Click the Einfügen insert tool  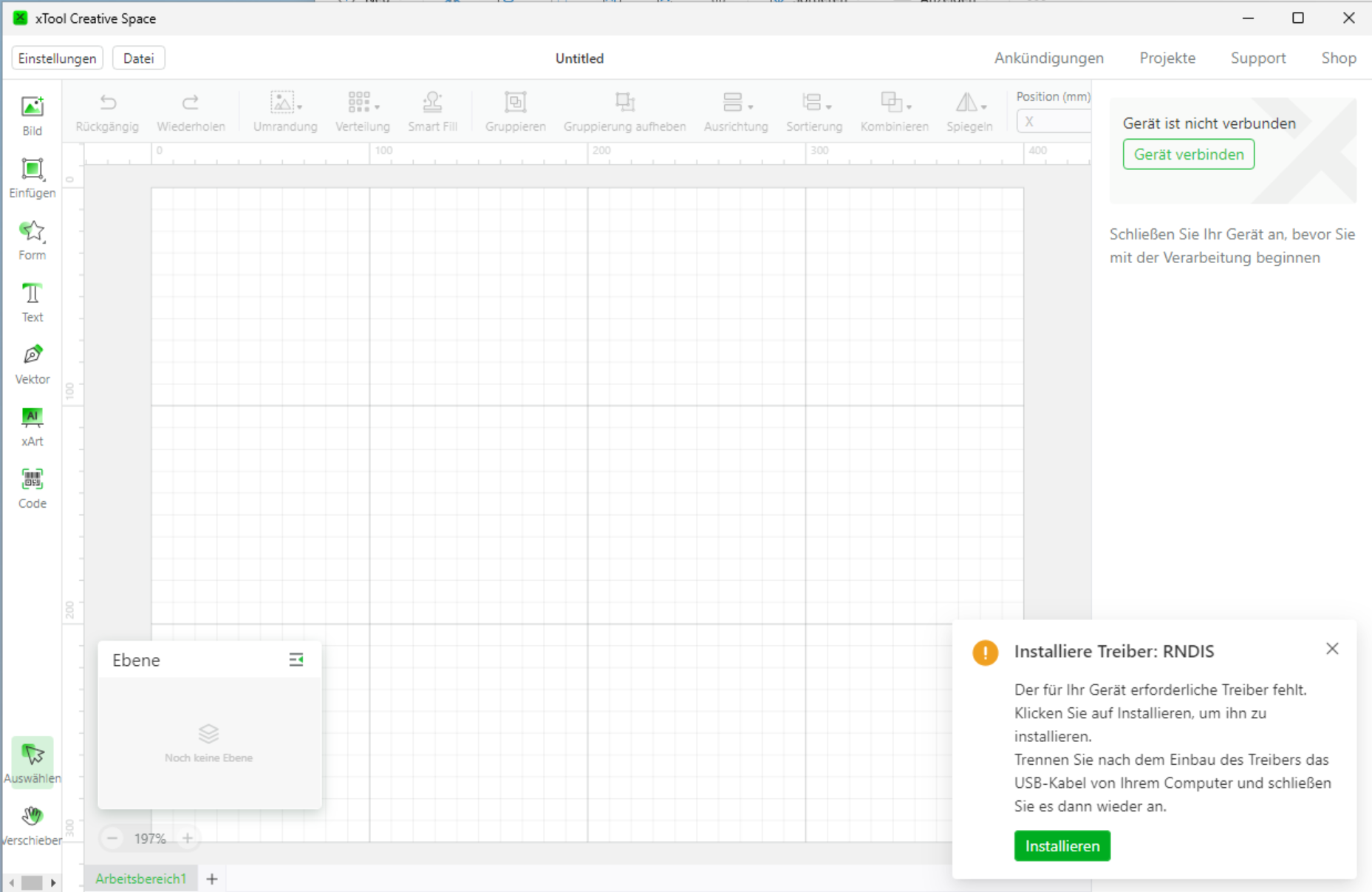click(32, 178)
